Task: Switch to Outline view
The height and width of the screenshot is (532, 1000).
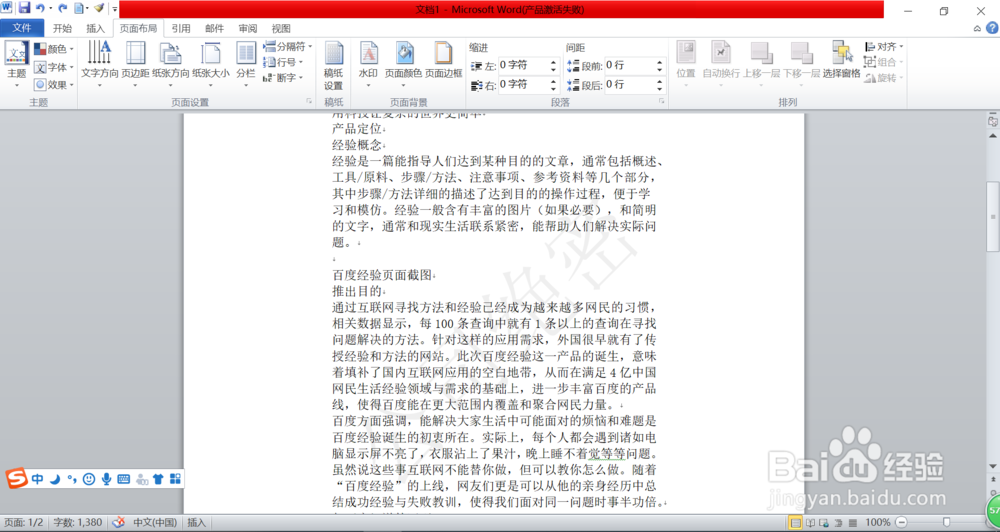Action: (837, 523)
